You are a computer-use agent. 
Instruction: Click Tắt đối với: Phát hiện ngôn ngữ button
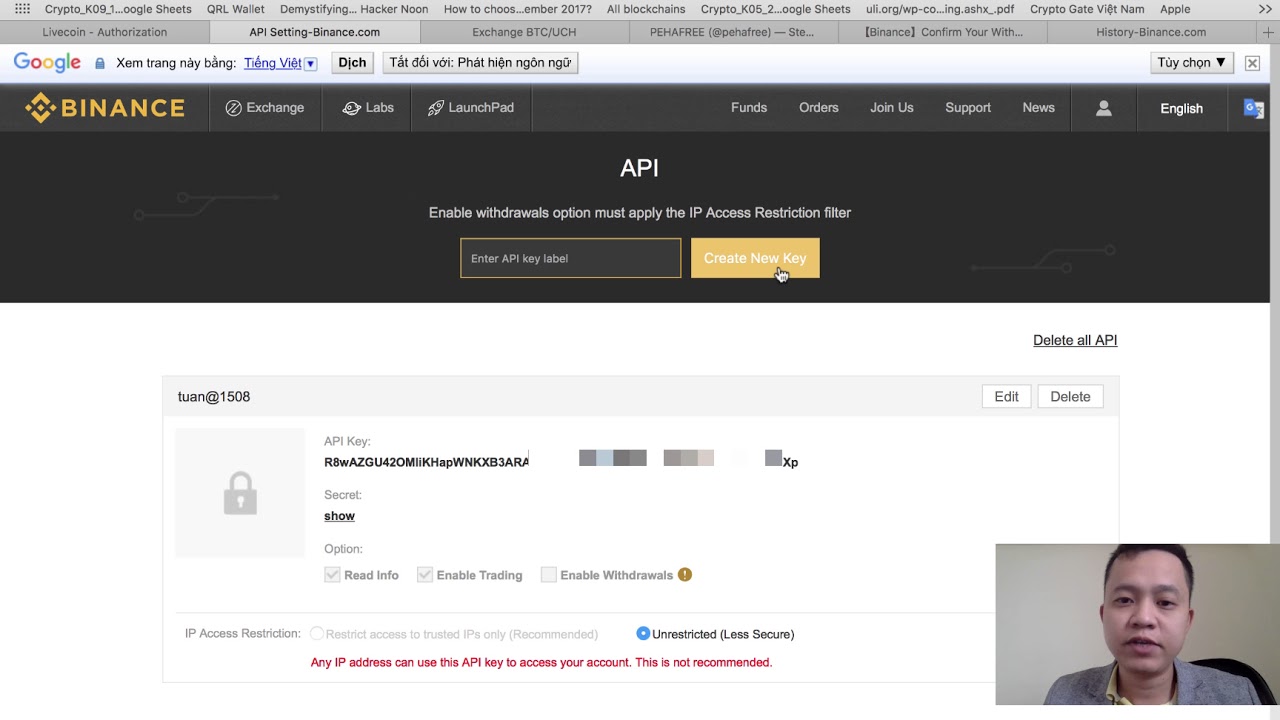[x=480, y=62]
